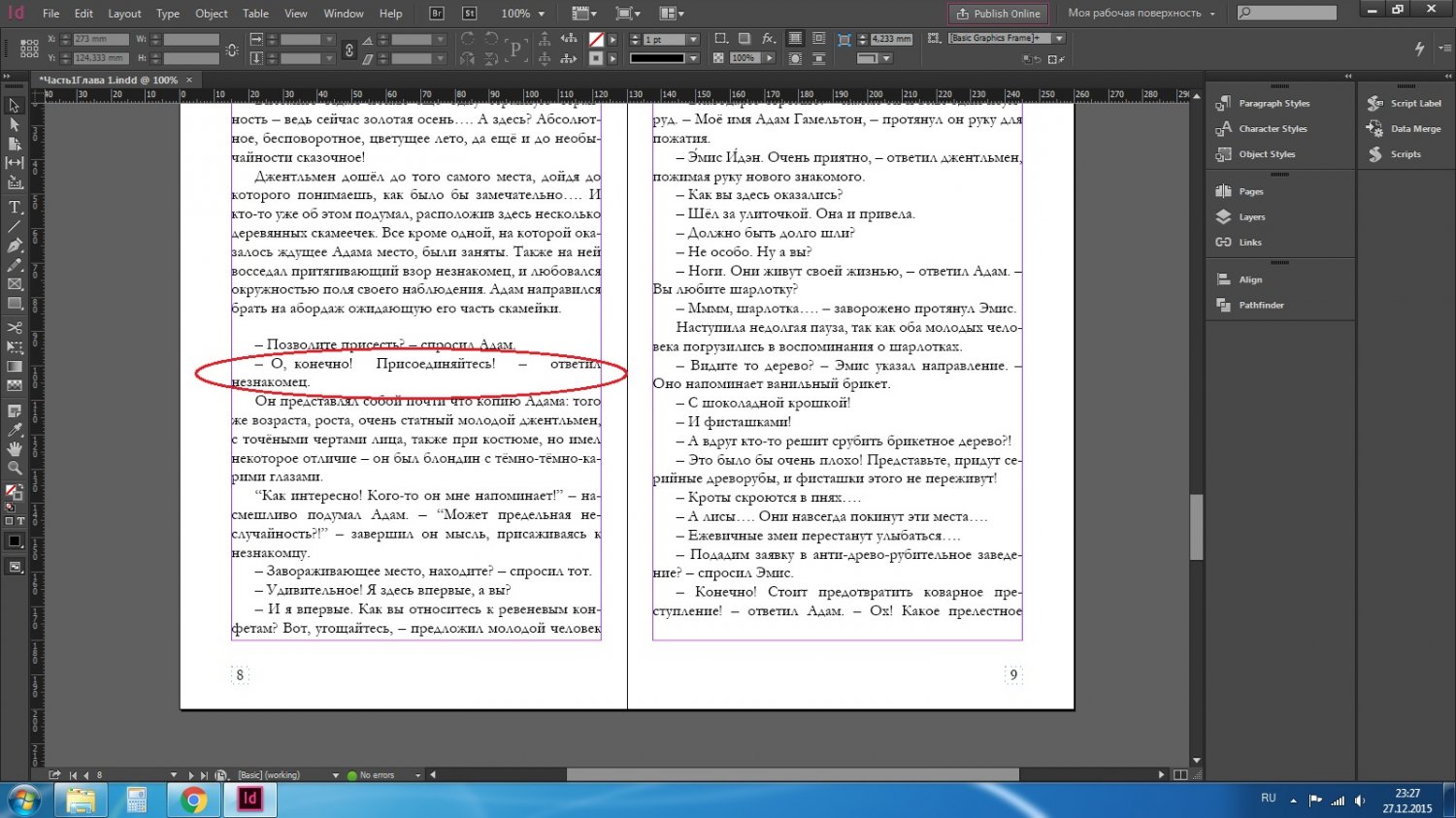Toggle constrain proportions for width and height
The image size is (1456, 818).
tap(231, 49)
